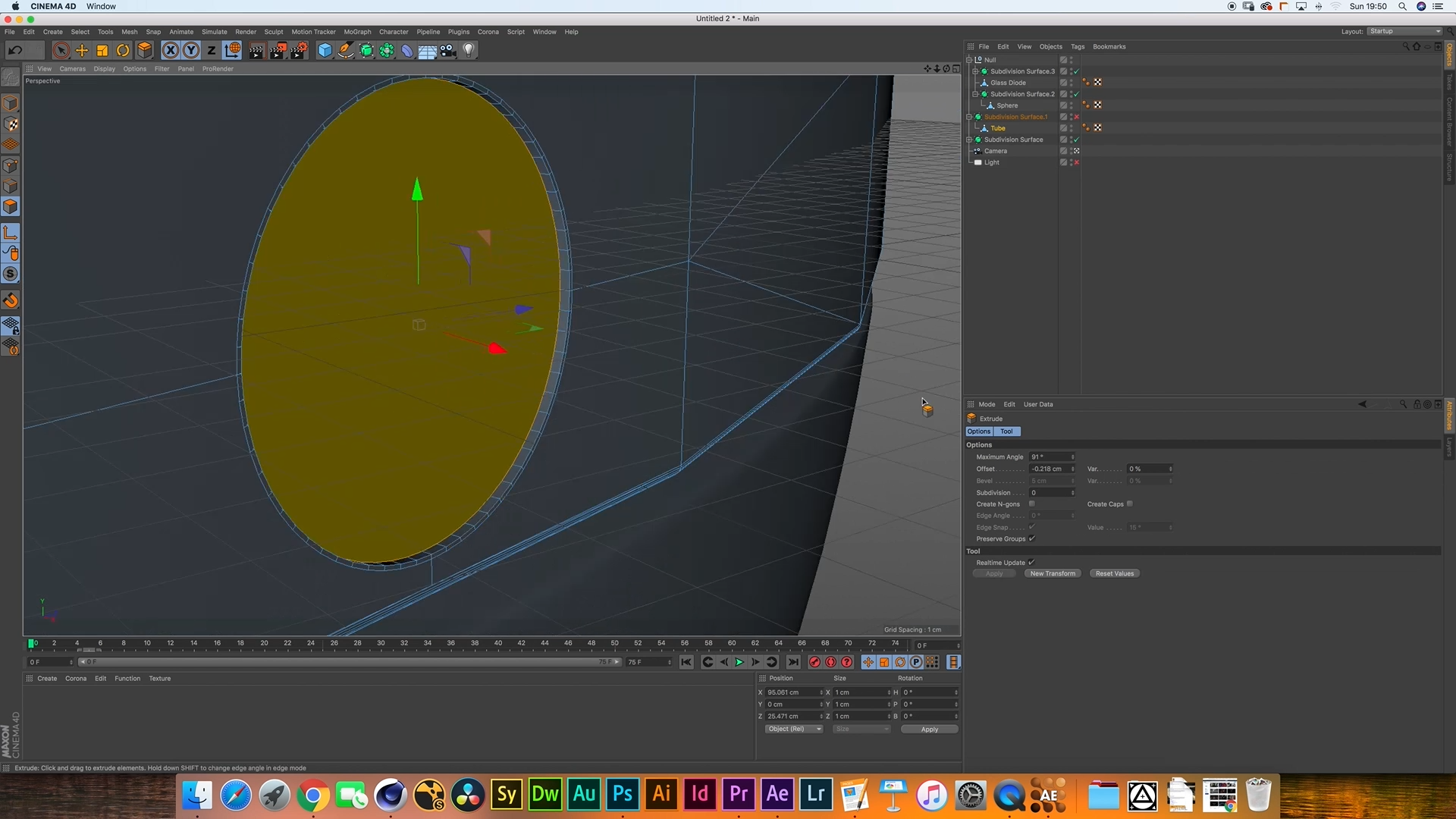
Task: Collapse the Subdivision Surface.3 tree item
Action: pyautogui.click(x=975, y=71)
